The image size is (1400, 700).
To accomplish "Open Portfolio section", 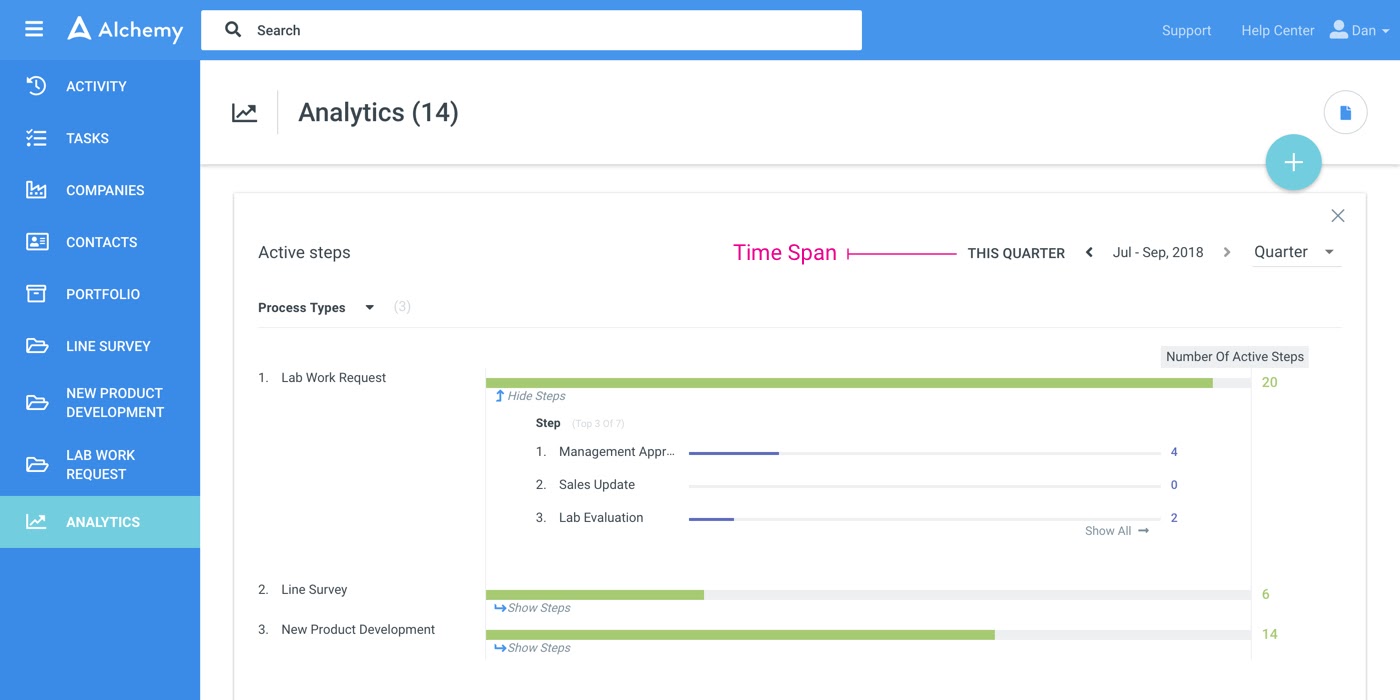I will [x=100, y=294].
